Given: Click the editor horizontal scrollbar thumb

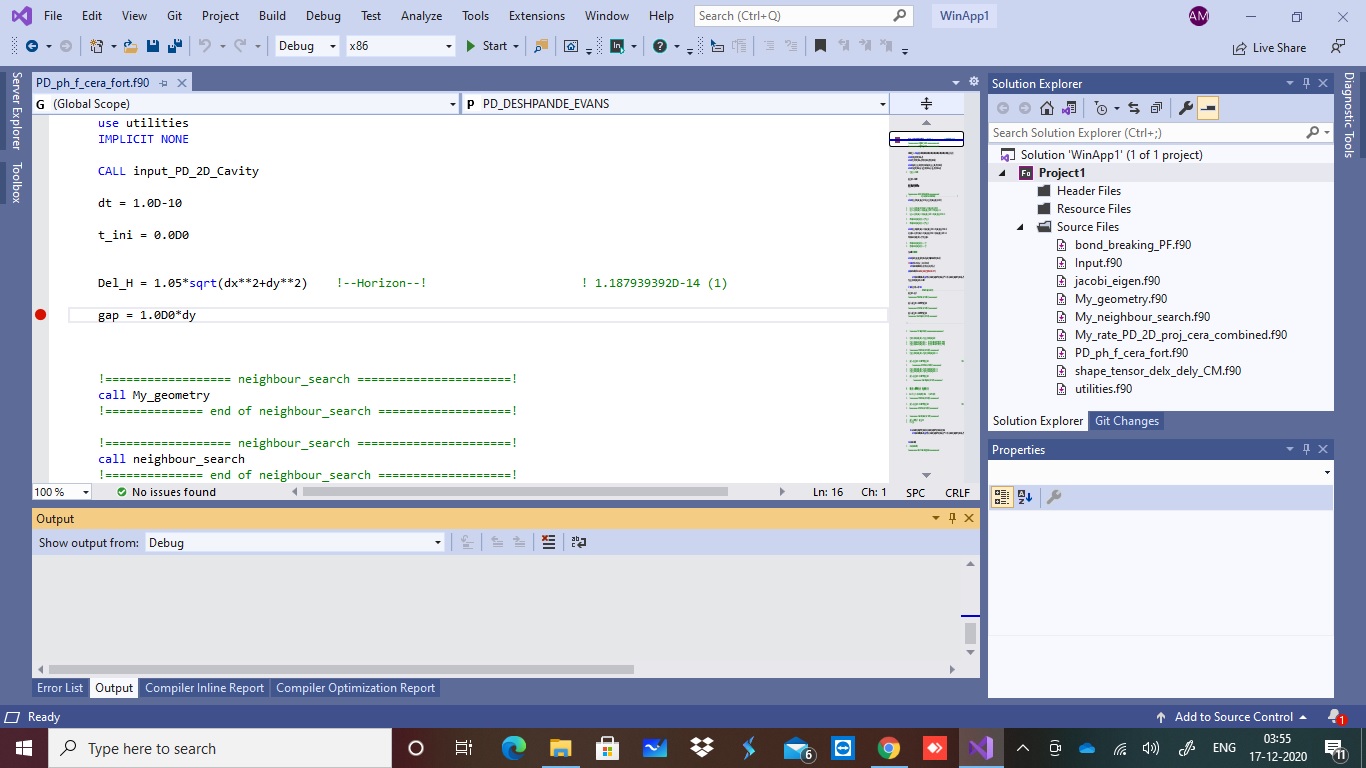Looking at the screenshot, I should [515, 492].
